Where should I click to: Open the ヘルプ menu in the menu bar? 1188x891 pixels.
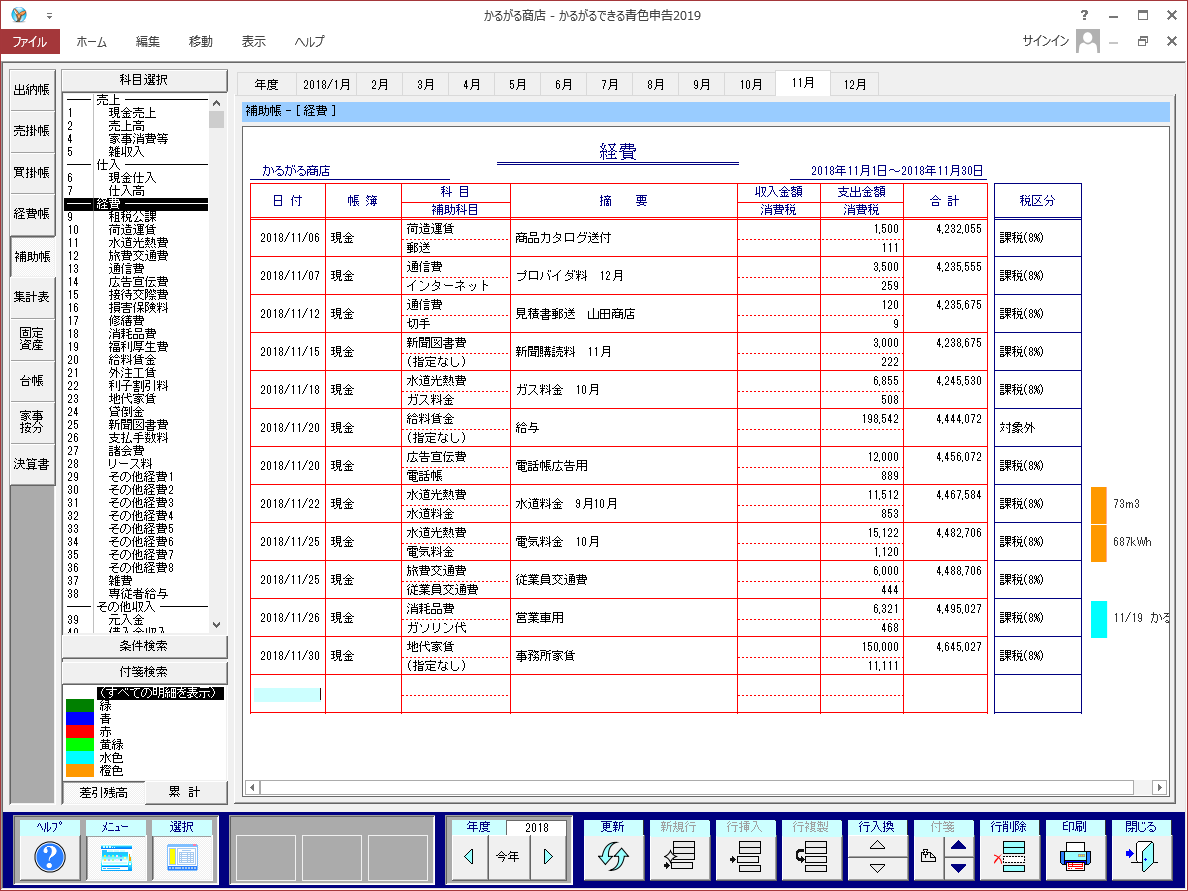[x=310, y=42]
